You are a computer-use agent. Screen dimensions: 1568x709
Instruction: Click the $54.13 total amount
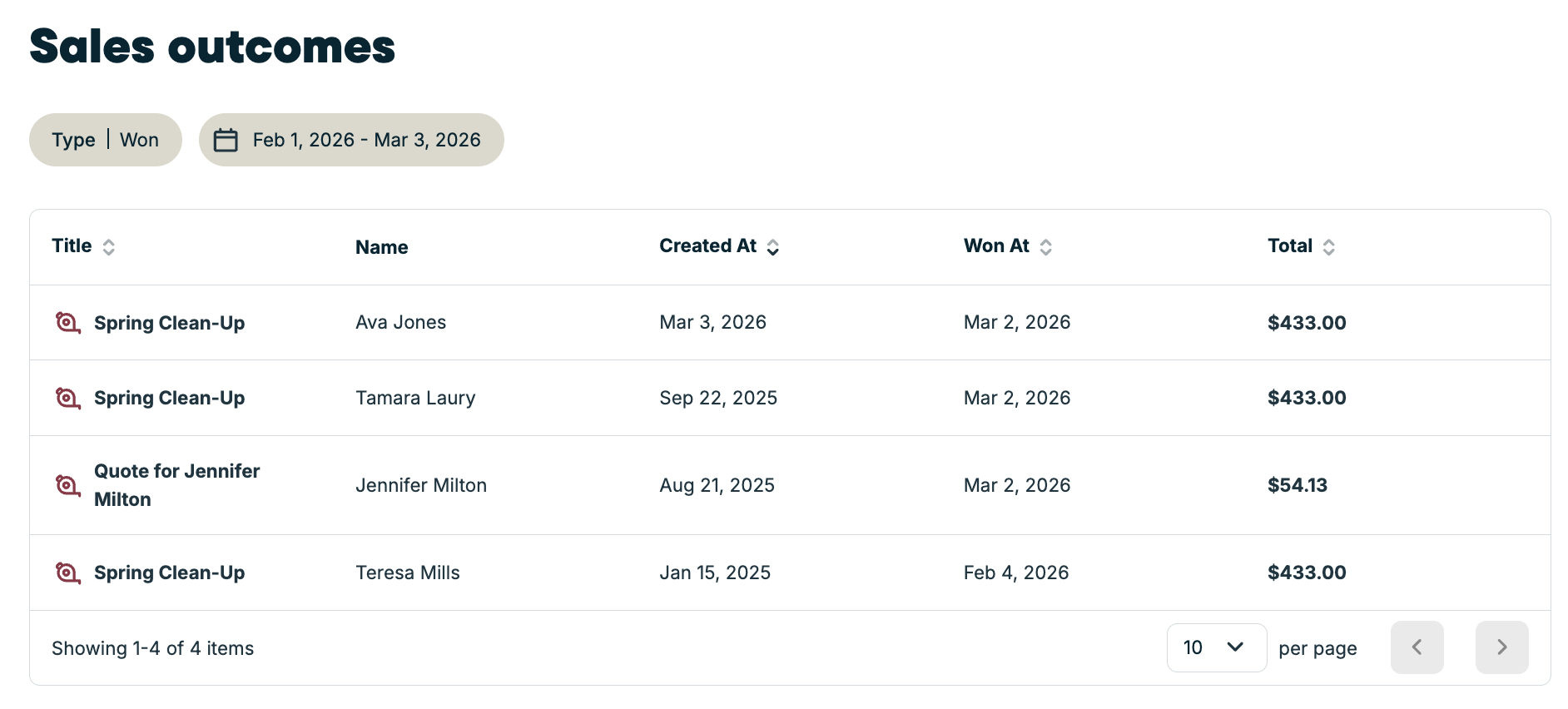pos(1297,485)
